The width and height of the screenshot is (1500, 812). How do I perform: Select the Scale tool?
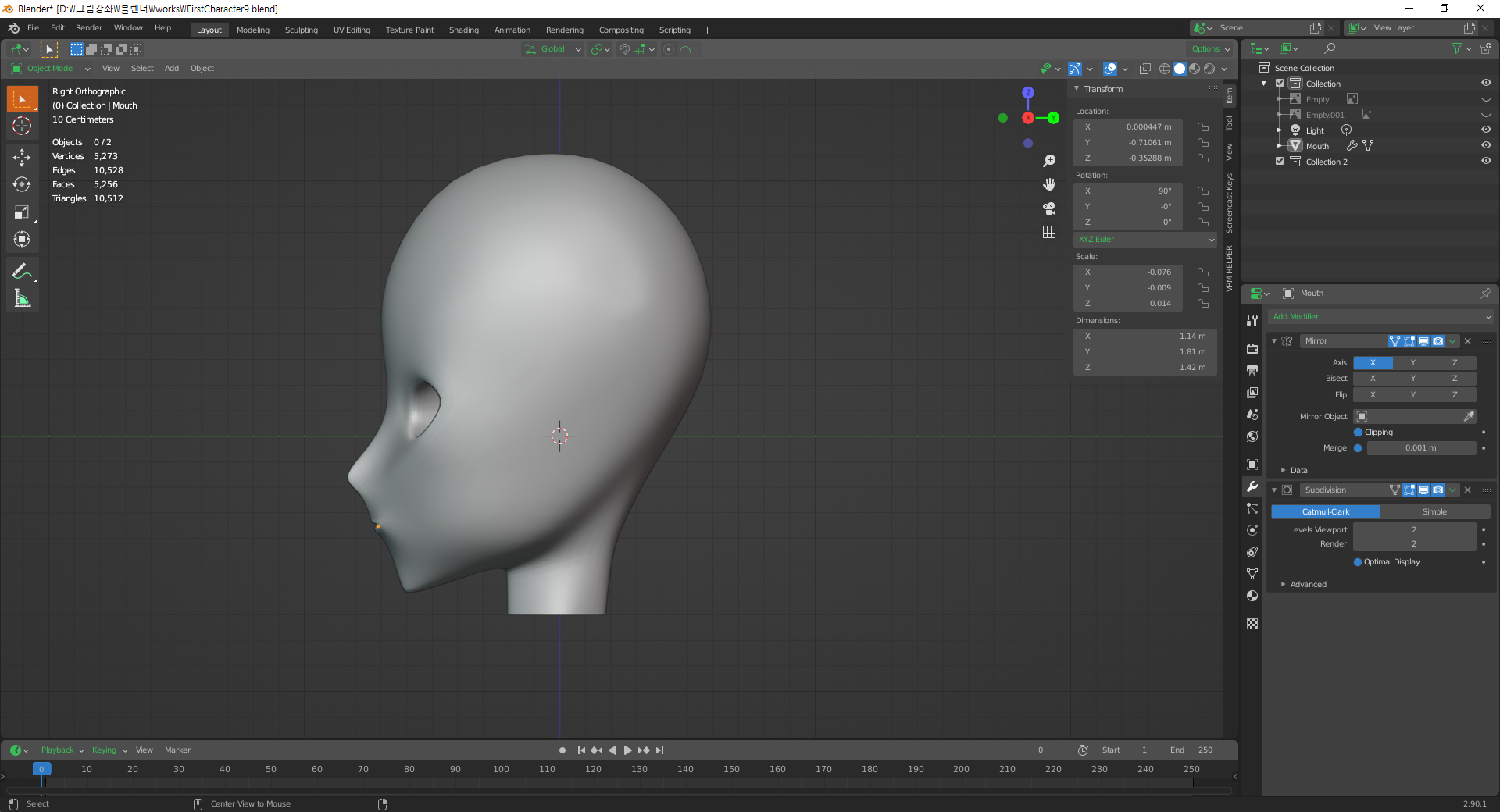point(22,212)
